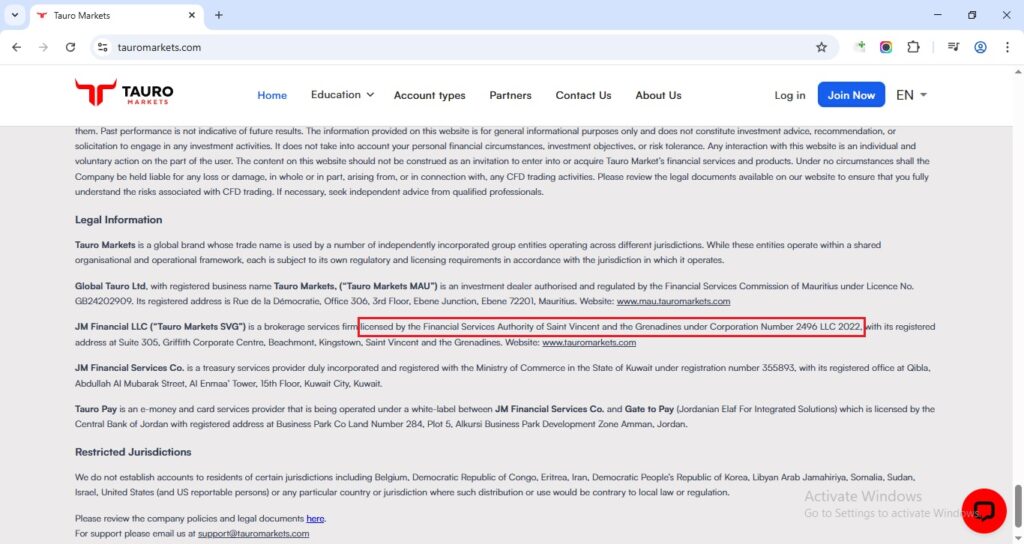Open legal documents 'here' link
Screen dimensions: 1024x544
tap(315, 519)
